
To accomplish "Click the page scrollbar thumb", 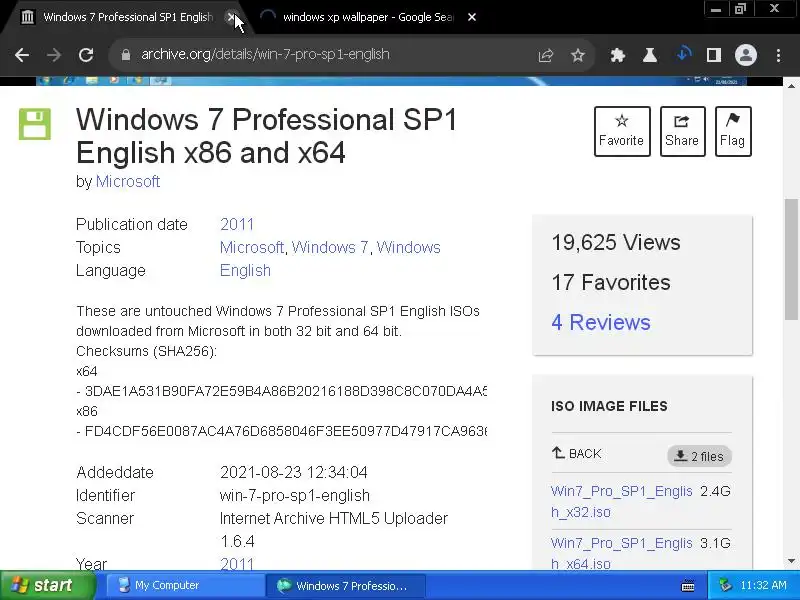I will [x=791, y=259].
